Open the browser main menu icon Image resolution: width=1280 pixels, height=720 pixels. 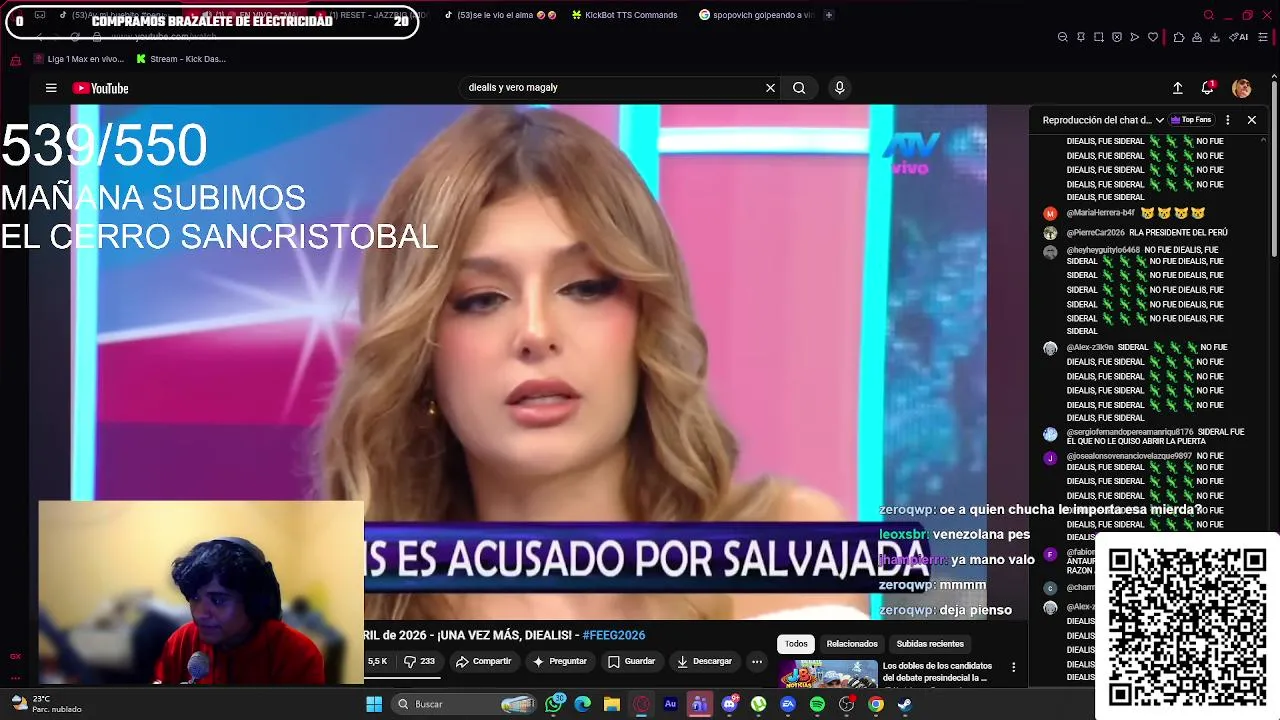coord(1263,37)
